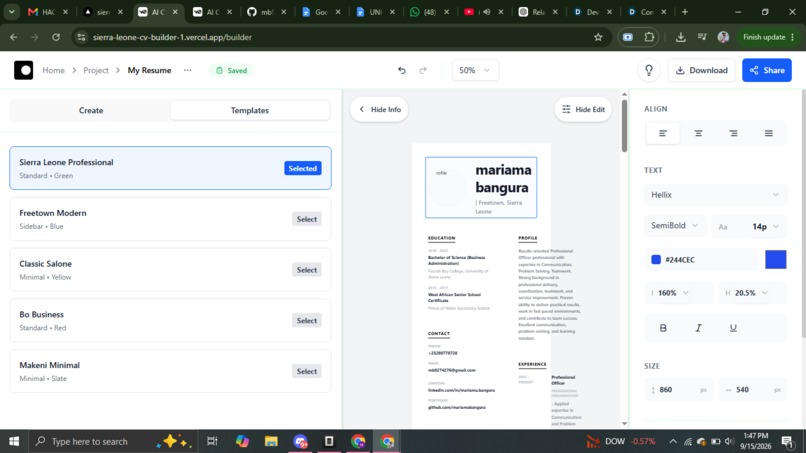Switch to the Templates tab
The image size is (806, 453).
coord(250,110)
